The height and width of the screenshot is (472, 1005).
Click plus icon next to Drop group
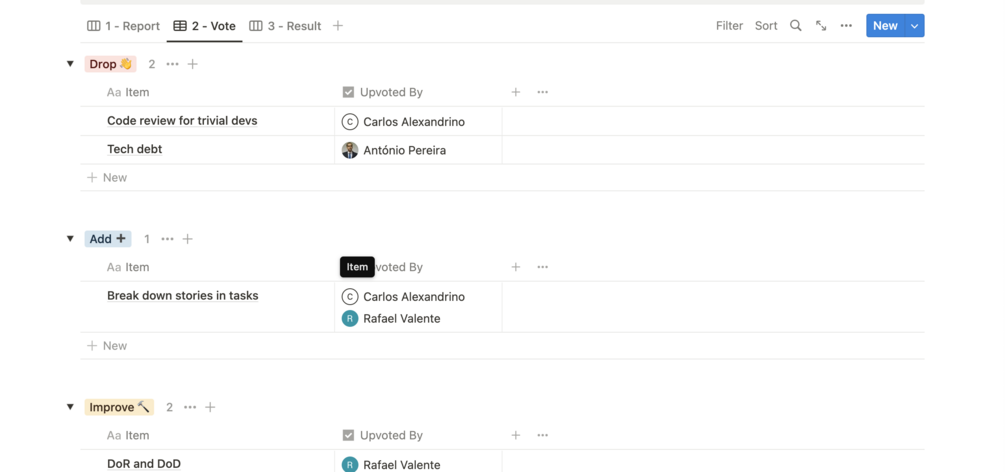point(193,64)
